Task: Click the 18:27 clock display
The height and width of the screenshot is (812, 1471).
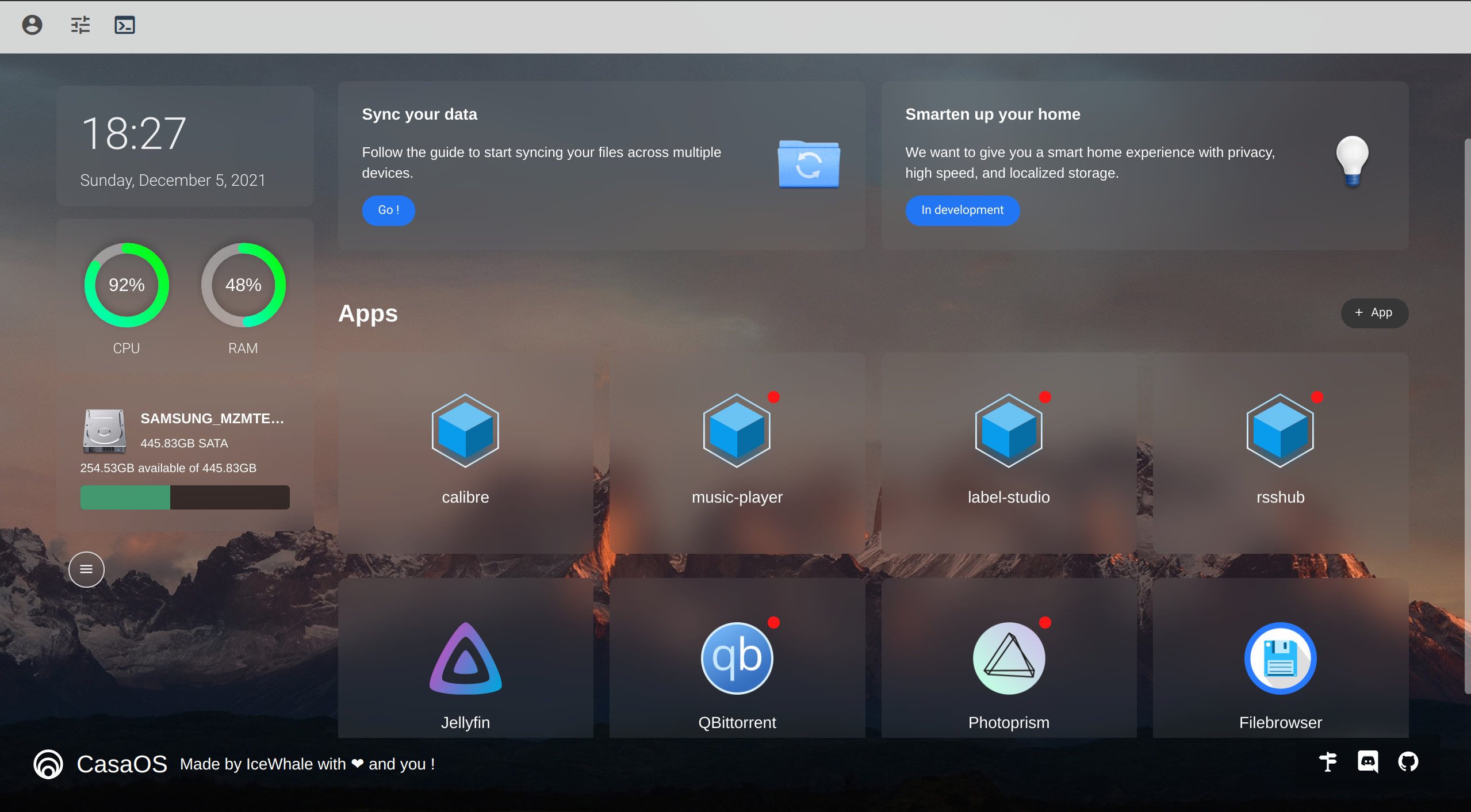Action: coord(134,133)
